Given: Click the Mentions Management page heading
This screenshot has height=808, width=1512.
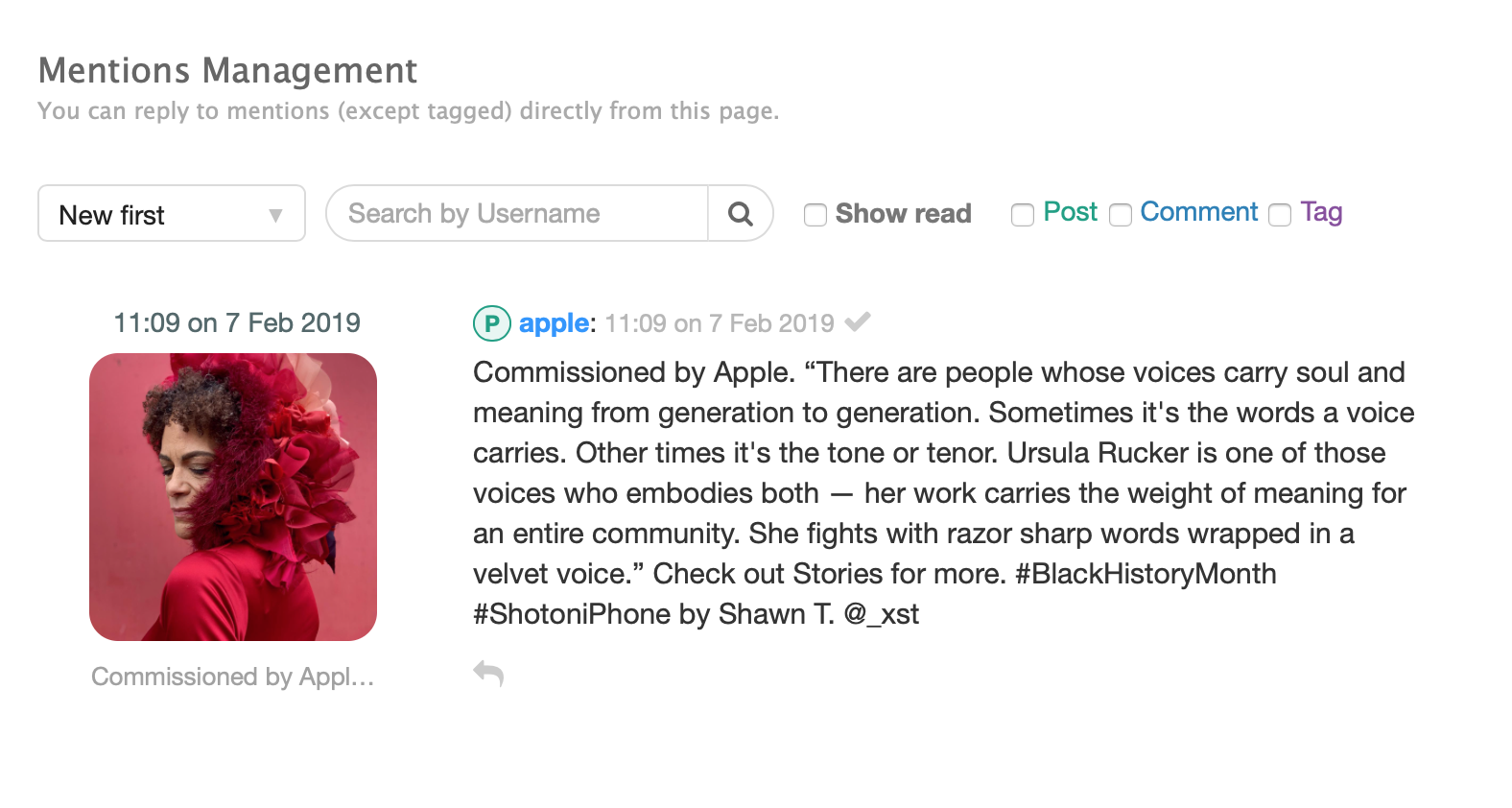Looking at the screenshot, I should (x=227, y=70).
